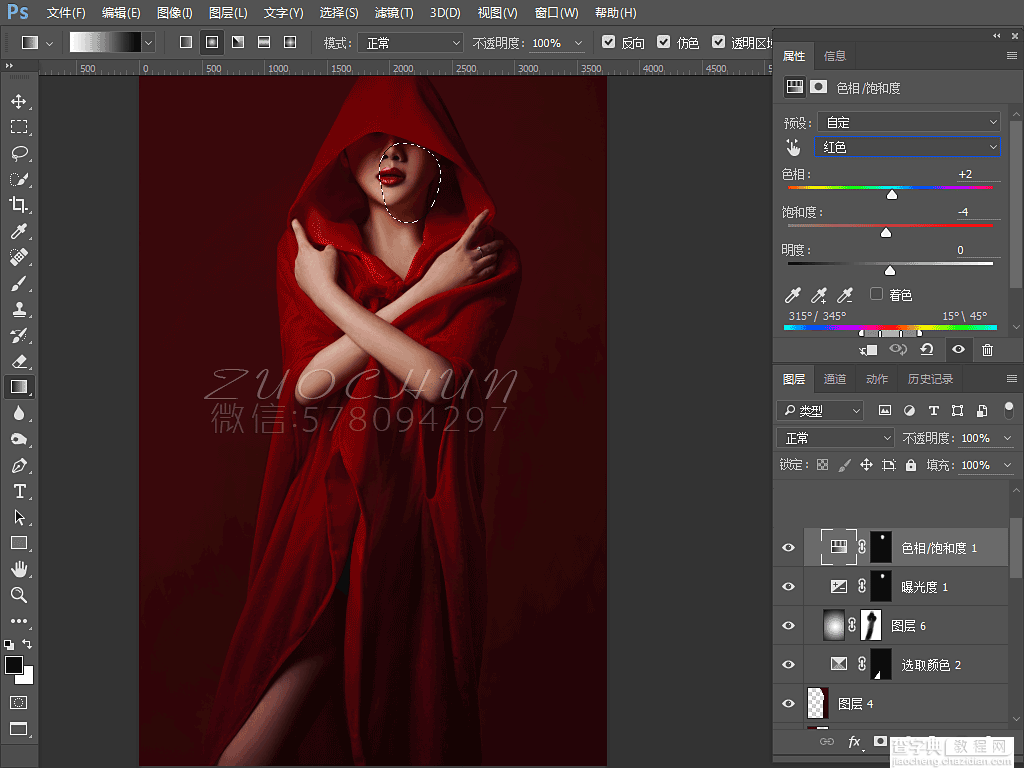Image resolution: width=1024 pixels, height=768 pixels.
Task: Hide the 选取颜色 2 layer
Action: (788, 665)
